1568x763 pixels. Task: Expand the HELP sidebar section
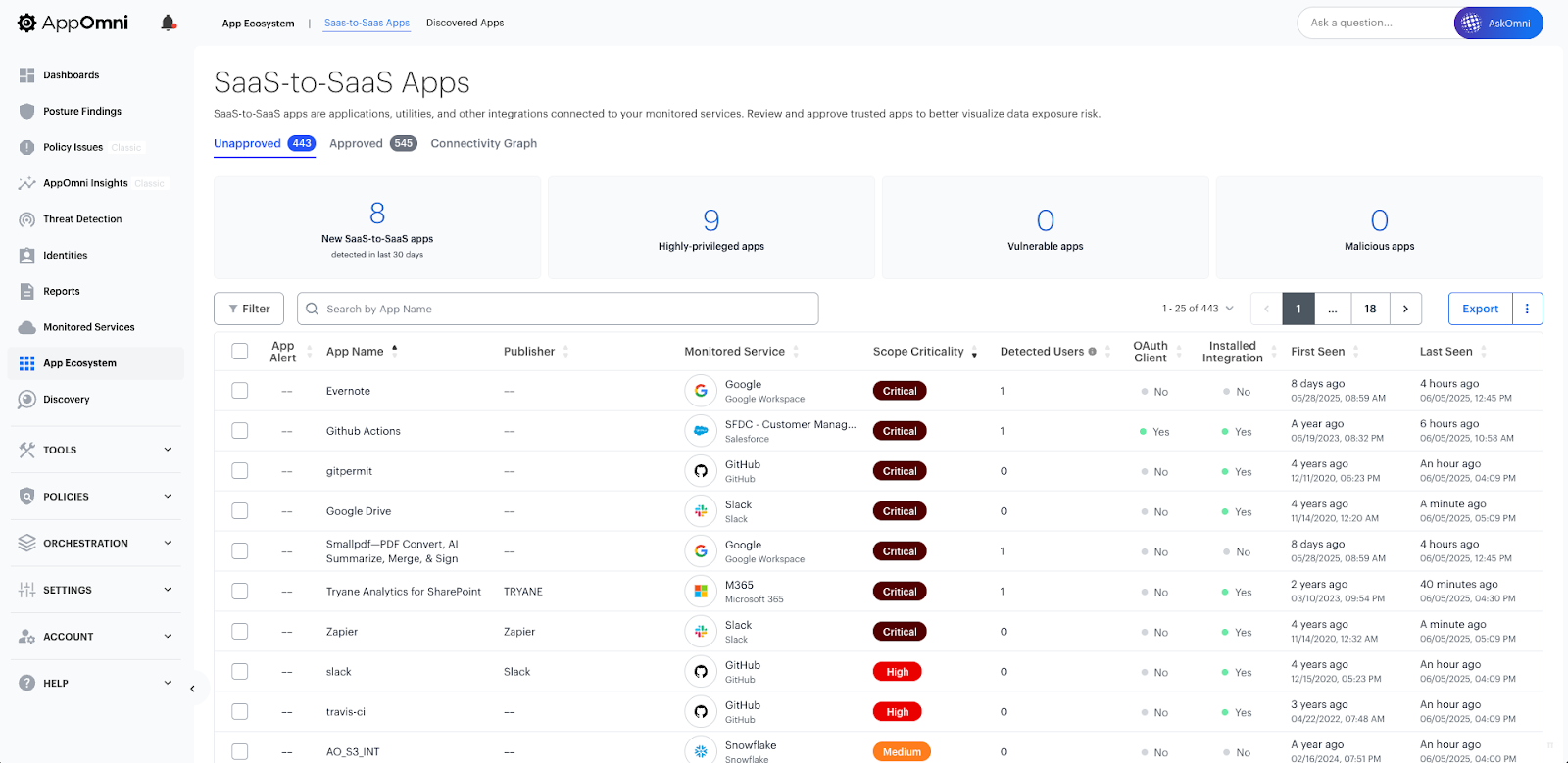[96, 684]
